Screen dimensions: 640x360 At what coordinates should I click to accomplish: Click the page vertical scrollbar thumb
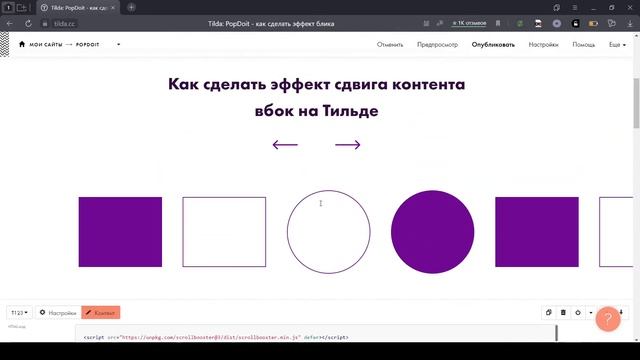[636, 103]
